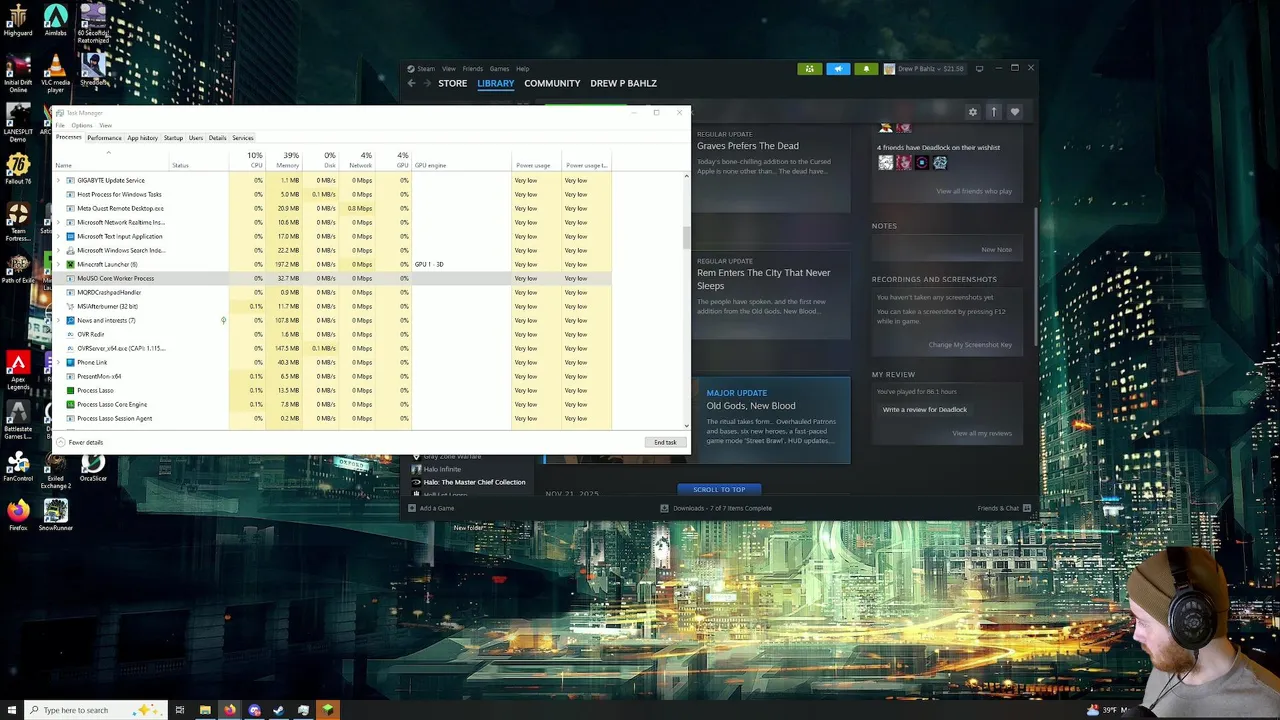This screenshot has height=720, width=1280.
Task: Click Write a review for Deadlock
Action: pos(925,409)
